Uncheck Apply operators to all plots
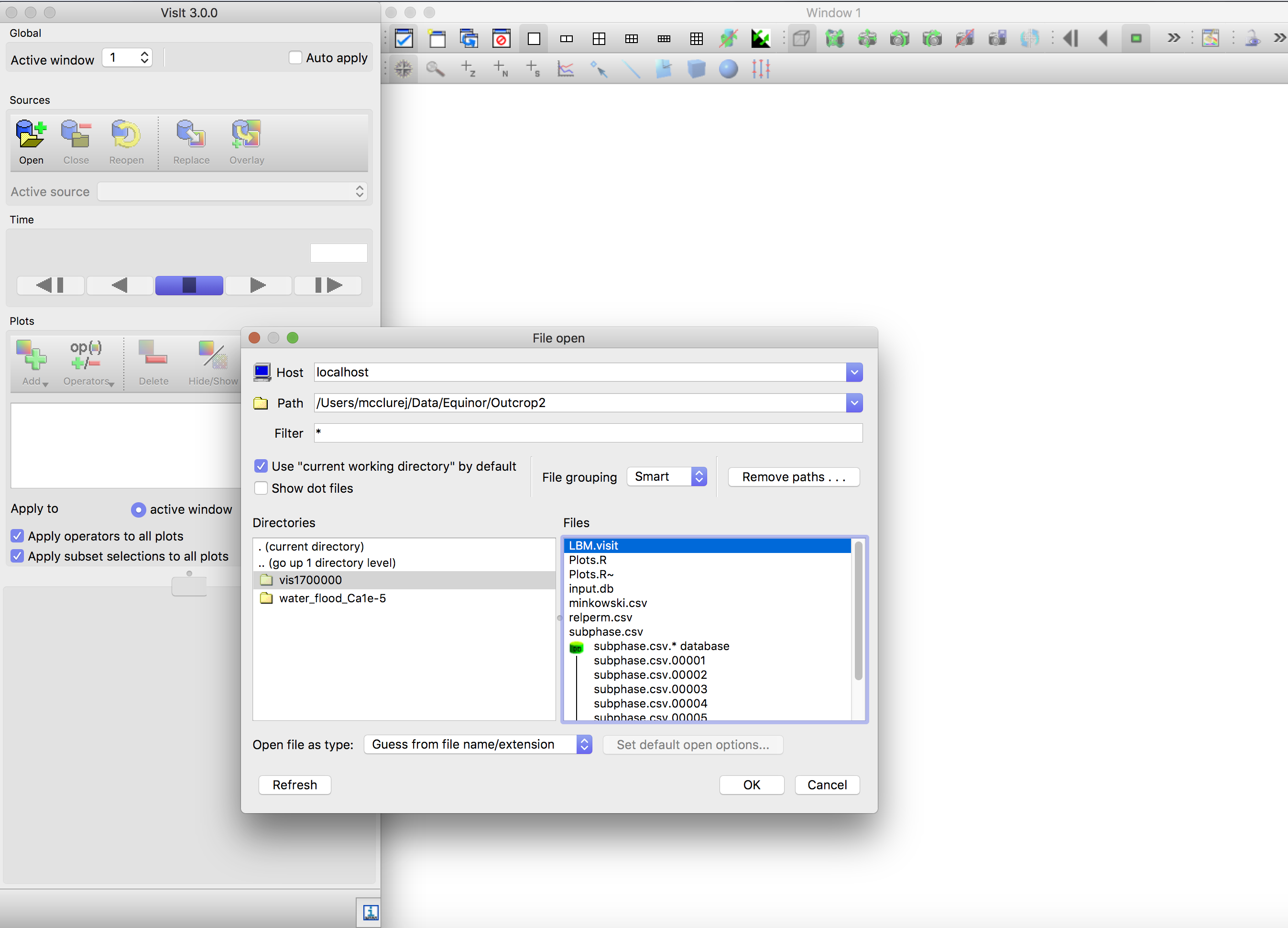The image size is (1288, 928). pyautogui.click(x=18, y=536)
